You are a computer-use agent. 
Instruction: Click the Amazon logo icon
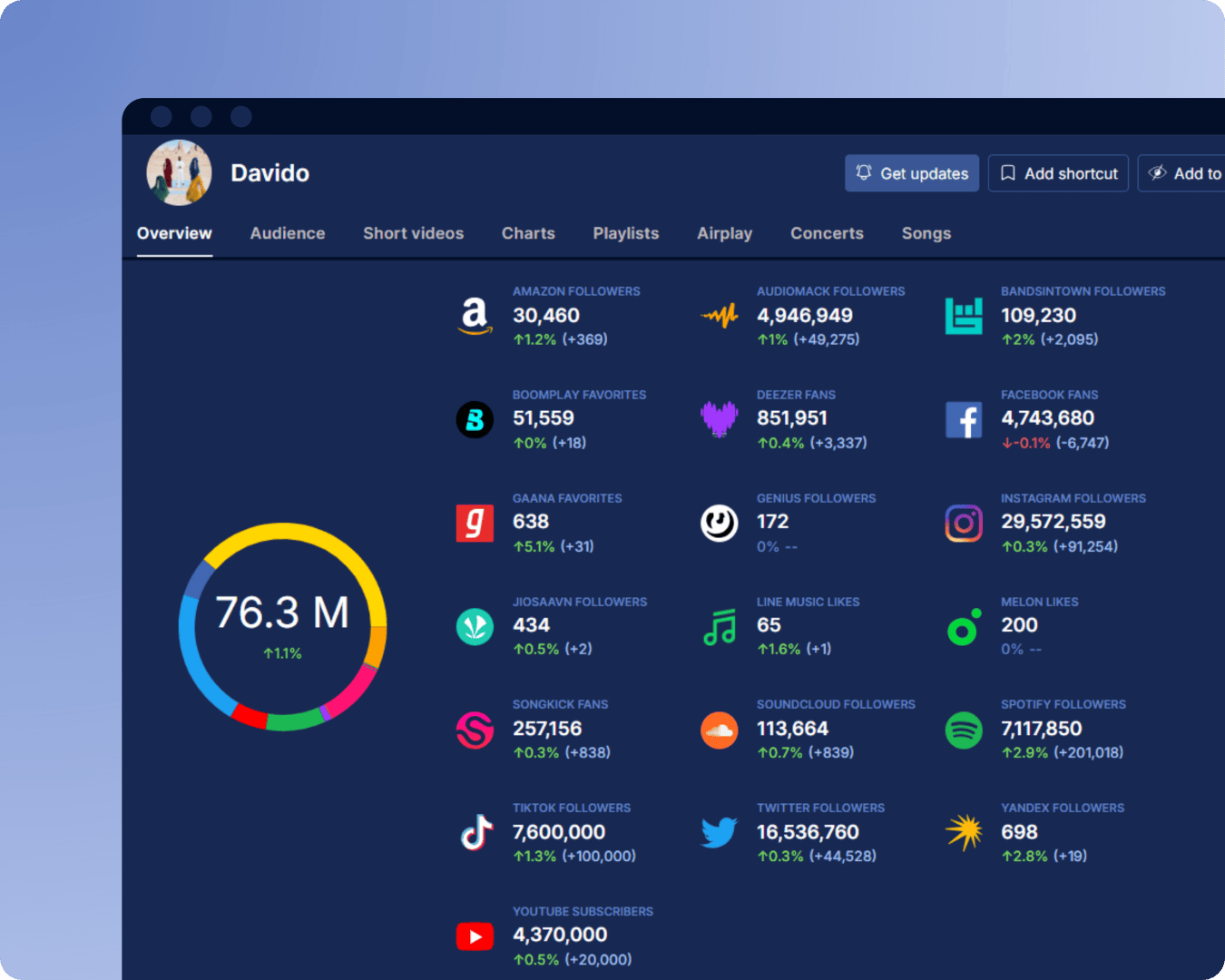tap(475, 316)
